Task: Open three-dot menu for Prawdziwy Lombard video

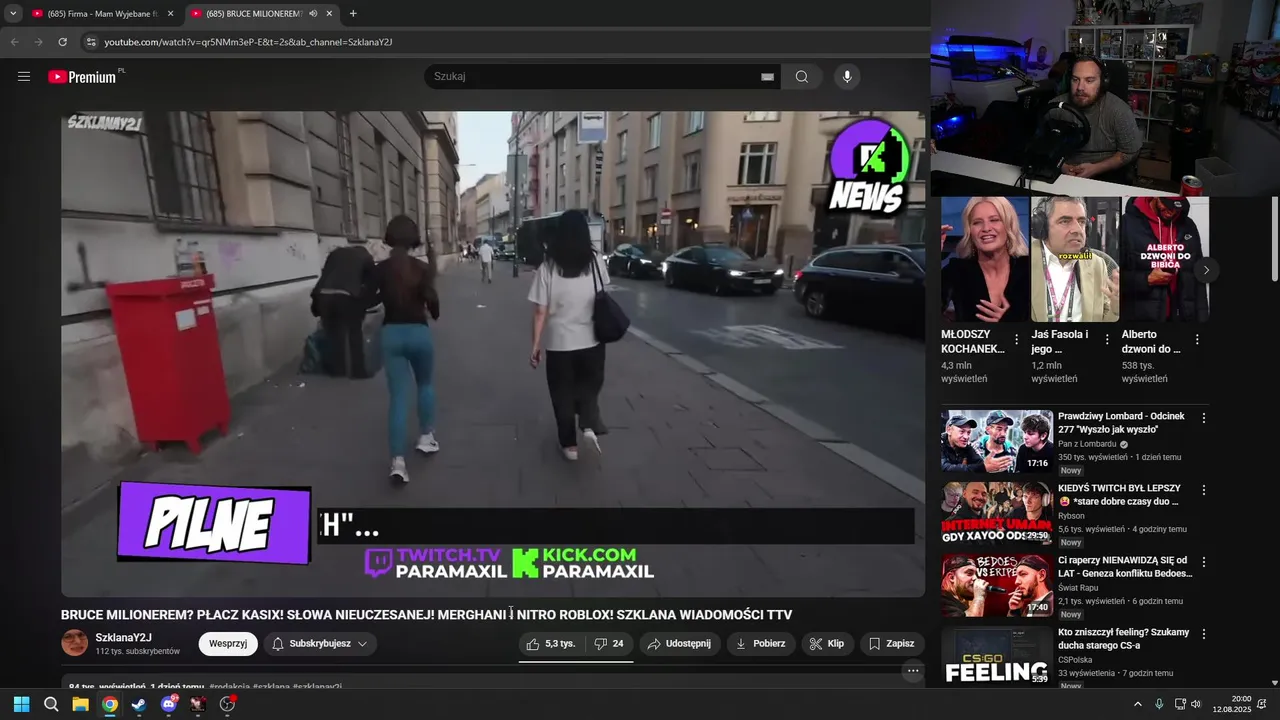Action: pyautogui.click(x=1204, y=418)
